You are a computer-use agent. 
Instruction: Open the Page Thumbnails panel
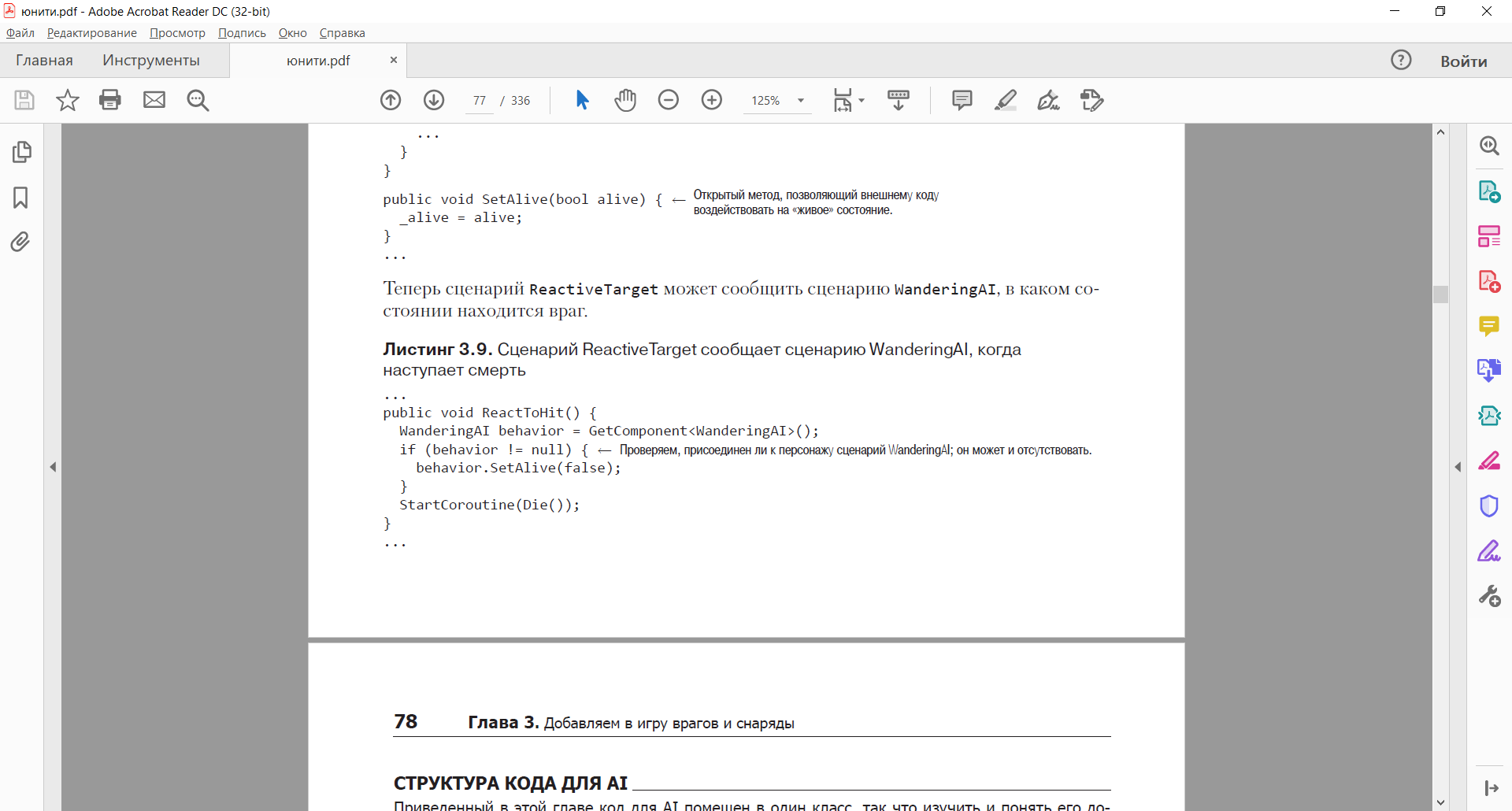coord(21,152)
